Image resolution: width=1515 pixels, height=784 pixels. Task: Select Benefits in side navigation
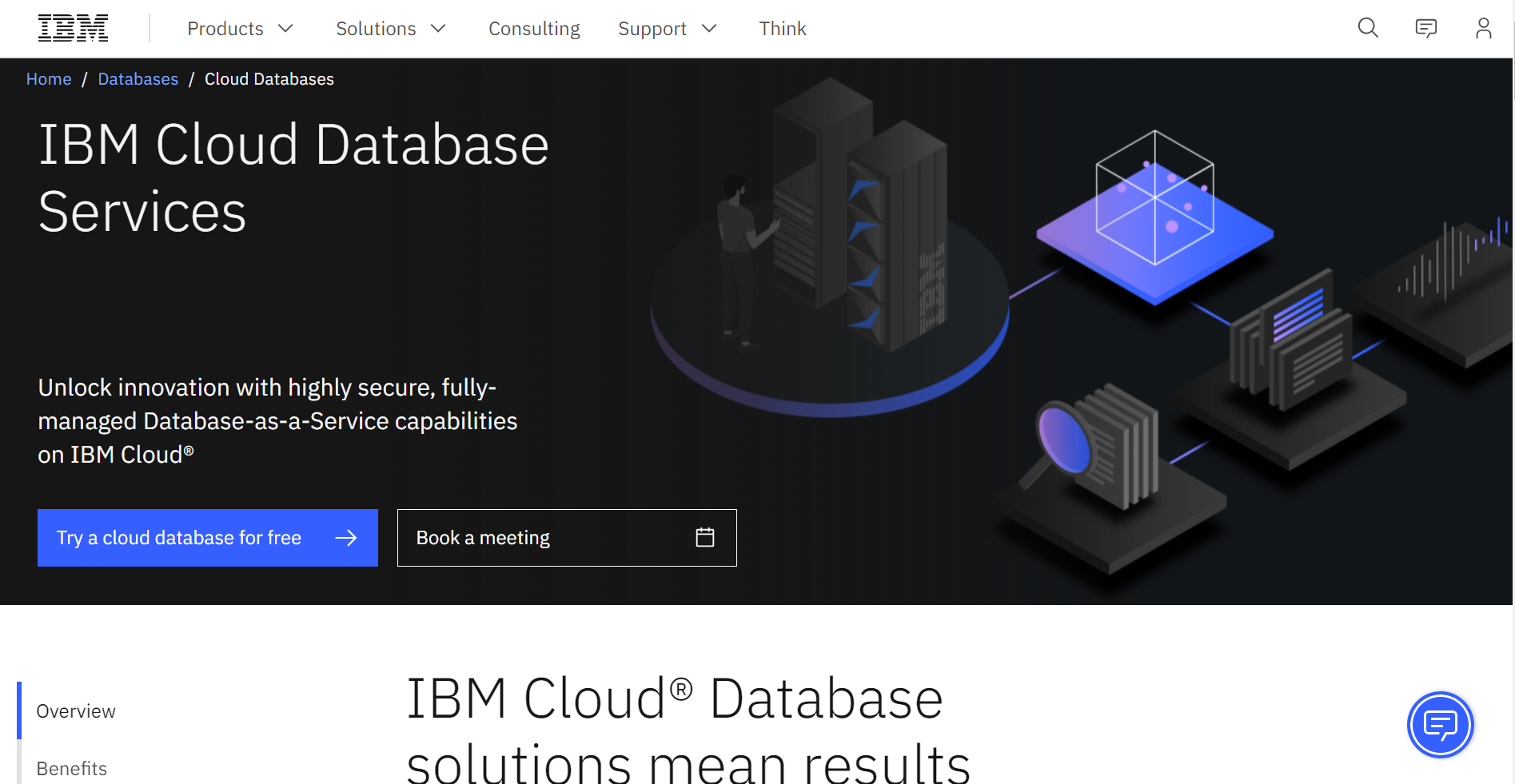tap(72, 769)
